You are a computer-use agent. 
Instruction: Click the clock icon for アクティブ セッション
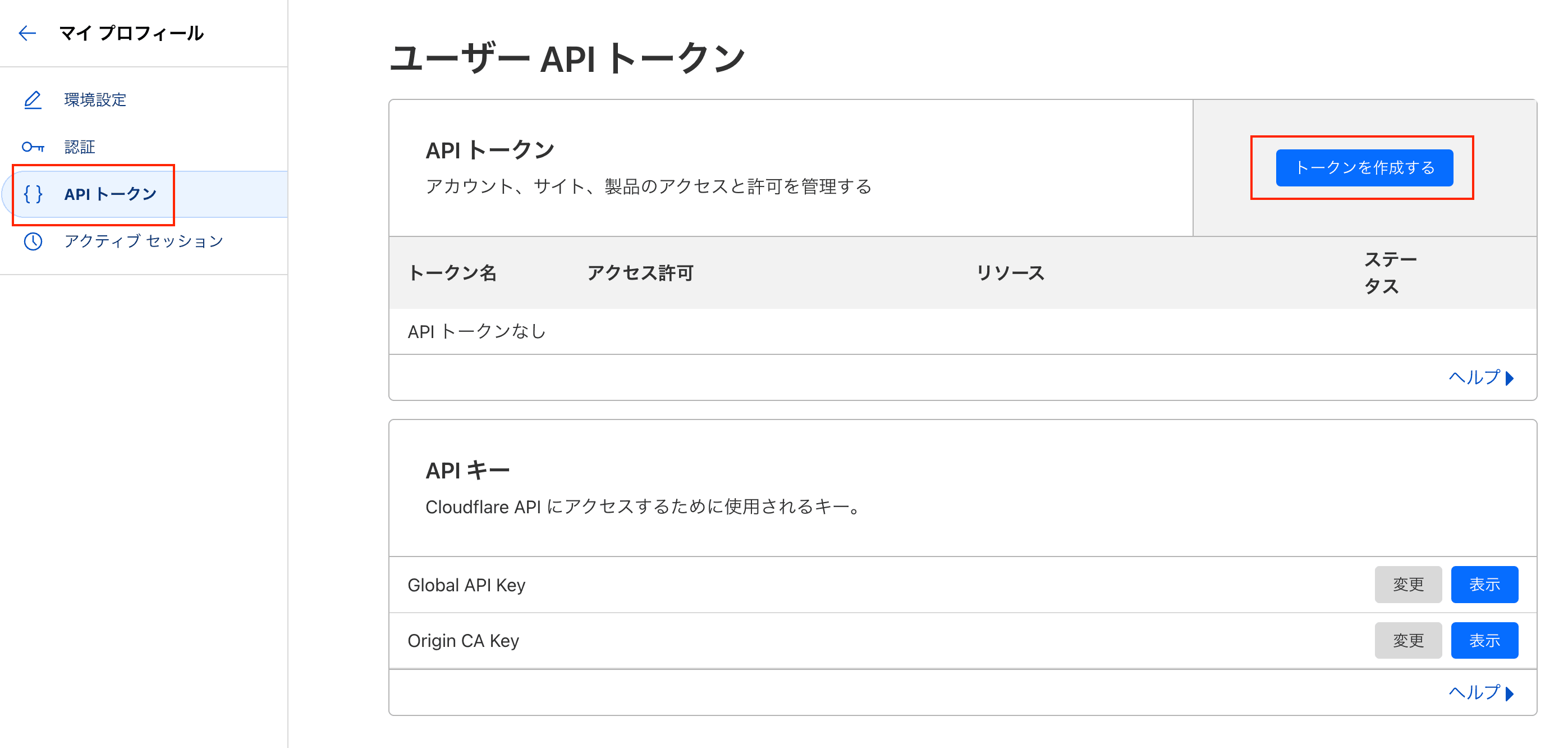(x=33, y=242)
